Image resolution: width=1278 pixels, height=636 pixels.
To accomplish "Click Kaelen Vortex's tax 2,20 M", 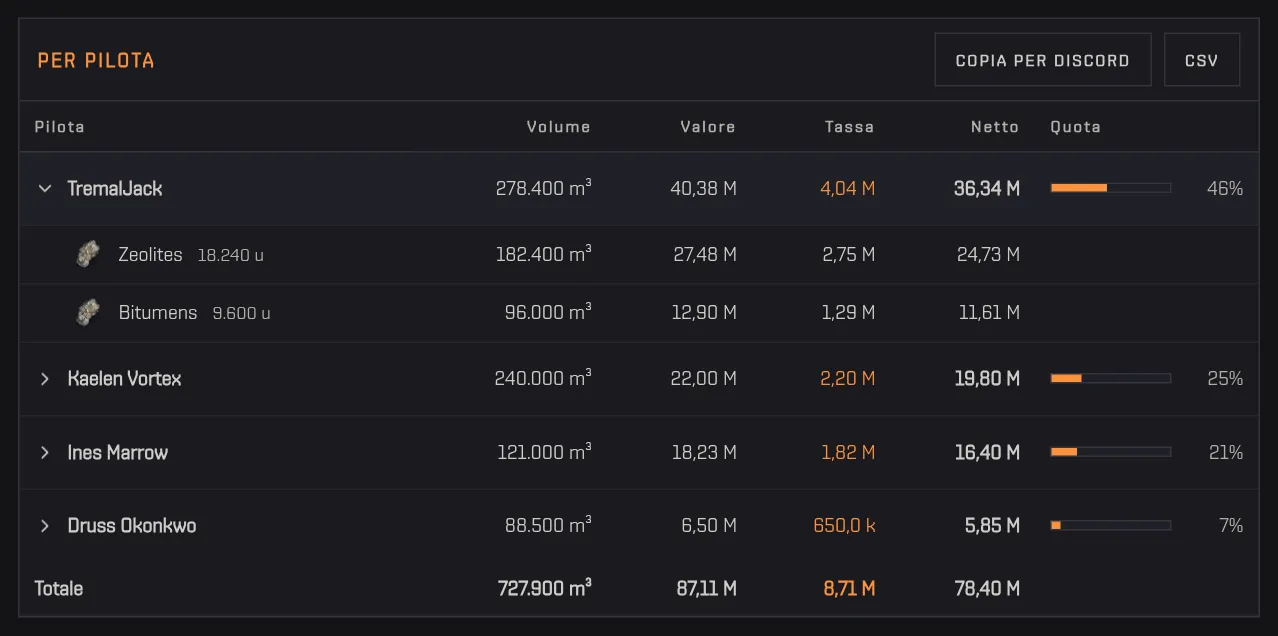I will pyautogui.click(x=848, y=378).
